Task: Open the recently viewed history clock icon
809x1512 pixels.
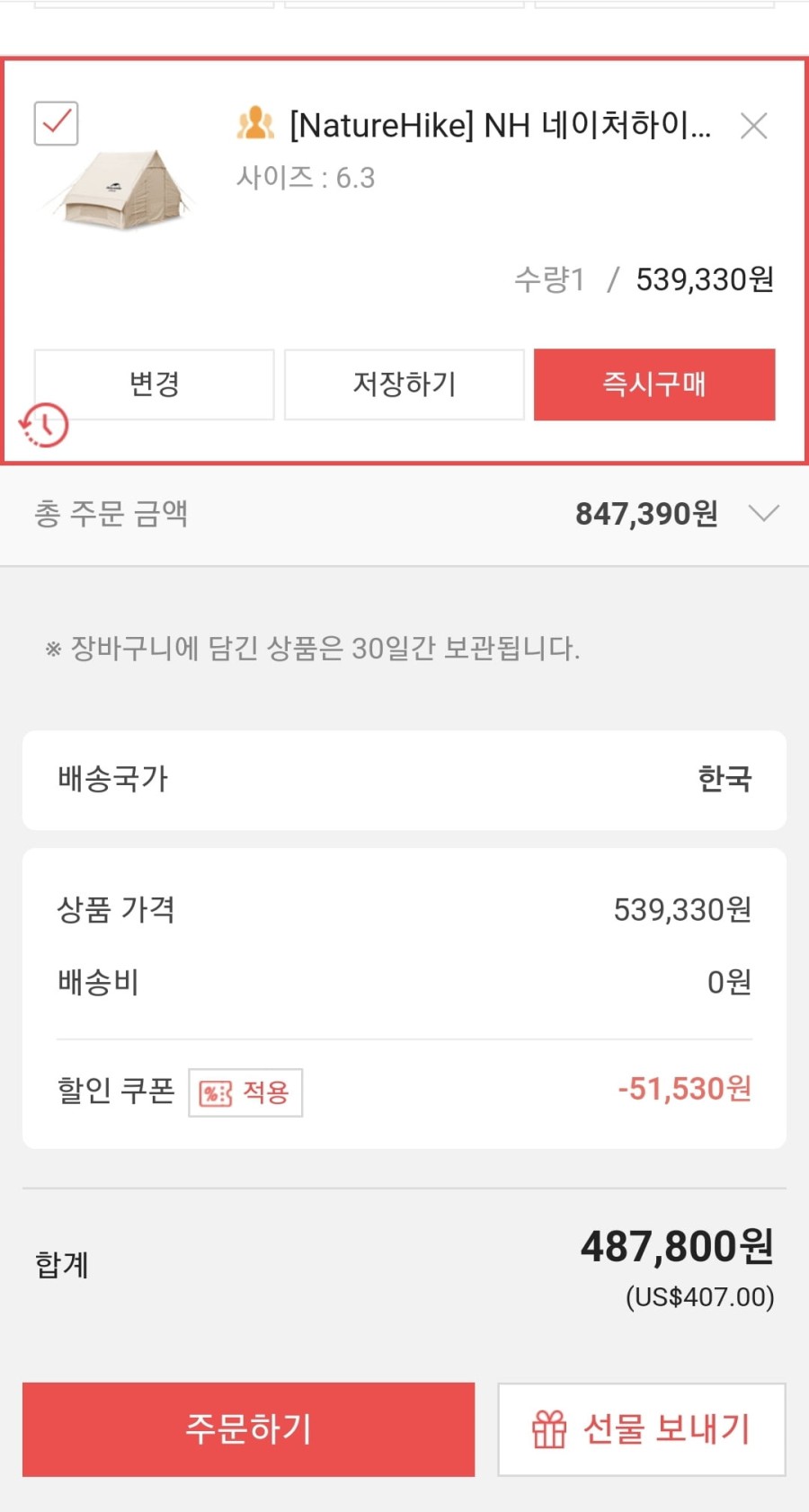Action: point(44,425)
